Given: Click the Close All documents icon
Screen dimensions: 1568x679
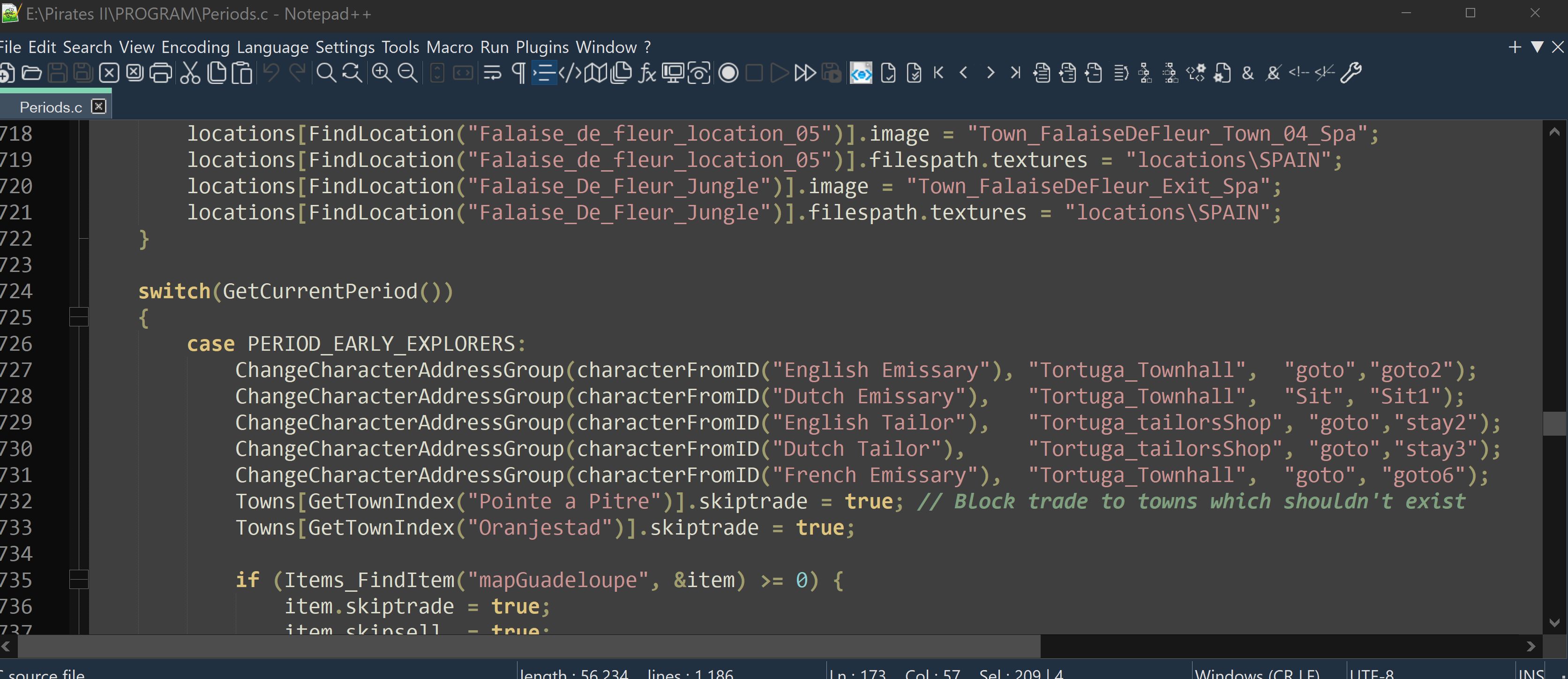Looking at the screenshot, I should pos(135,73).
